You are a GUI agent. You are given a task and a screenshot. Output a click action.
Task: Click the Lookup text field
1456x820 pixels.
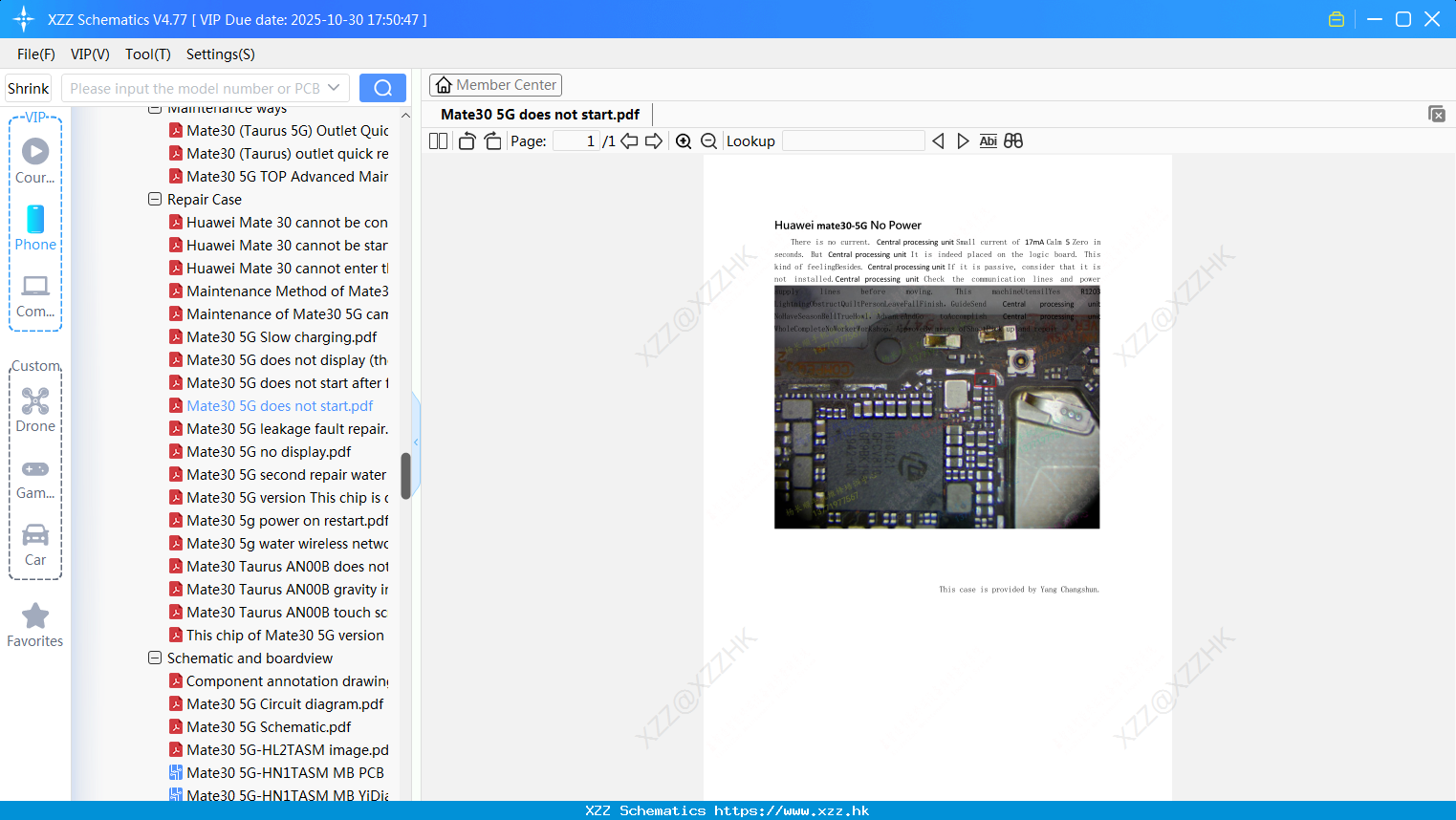click(x=853, y=140)
